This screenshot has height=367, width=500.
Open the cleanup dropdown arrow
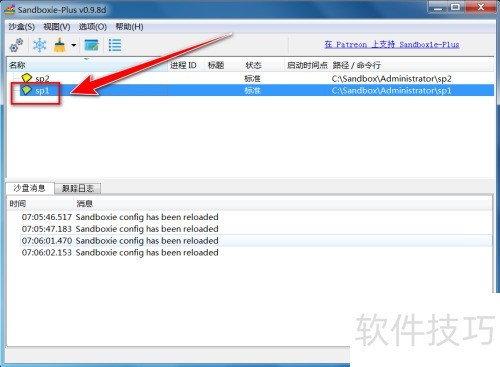74,45
